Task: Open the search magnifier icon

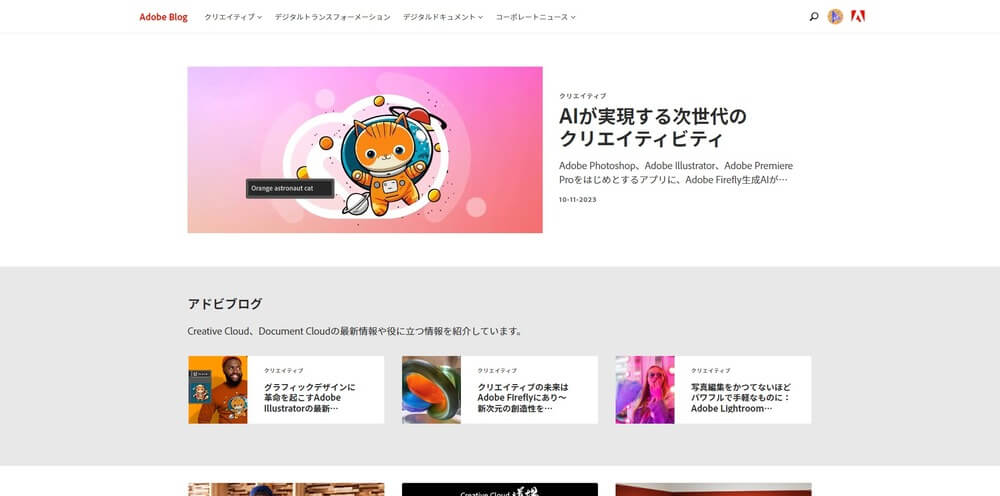Action: tap(814, 17)
